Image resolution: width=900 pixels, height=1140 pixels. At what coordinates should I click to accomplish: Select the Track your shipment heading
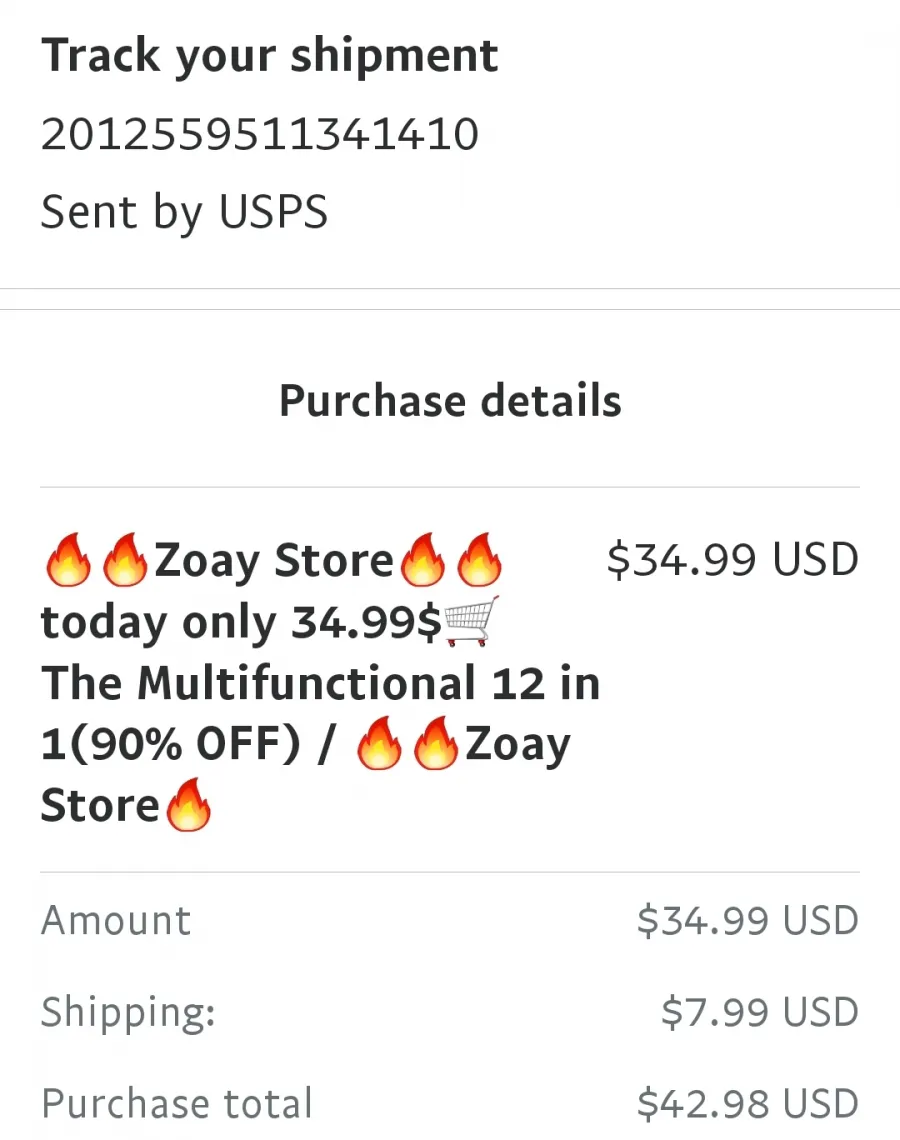tap(270, 56)
